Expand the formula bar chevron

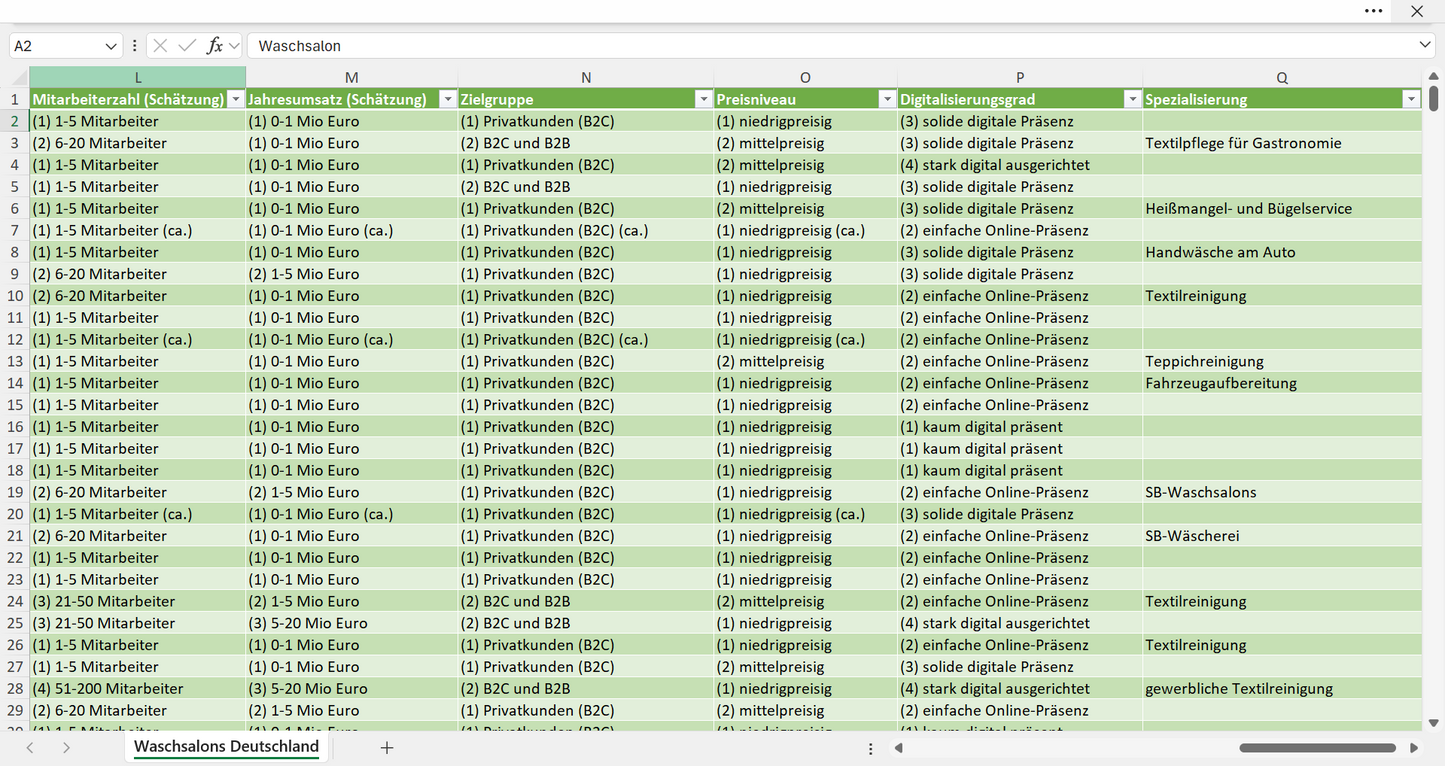pos(1425,46)
